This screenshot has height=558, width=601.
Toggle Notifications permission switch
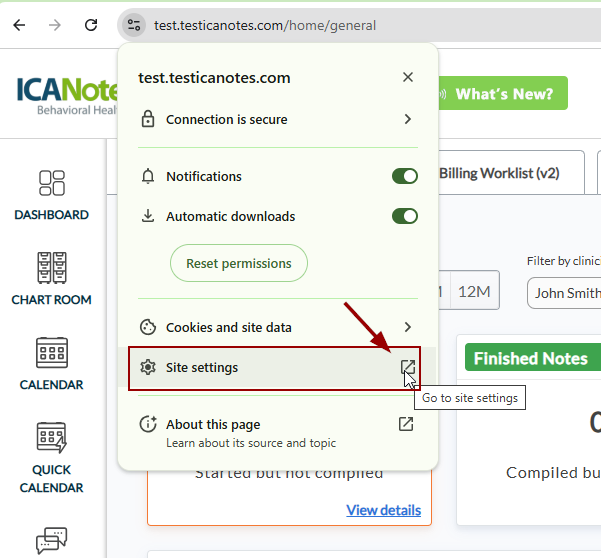pyautogui.click(x=405, y=176)
